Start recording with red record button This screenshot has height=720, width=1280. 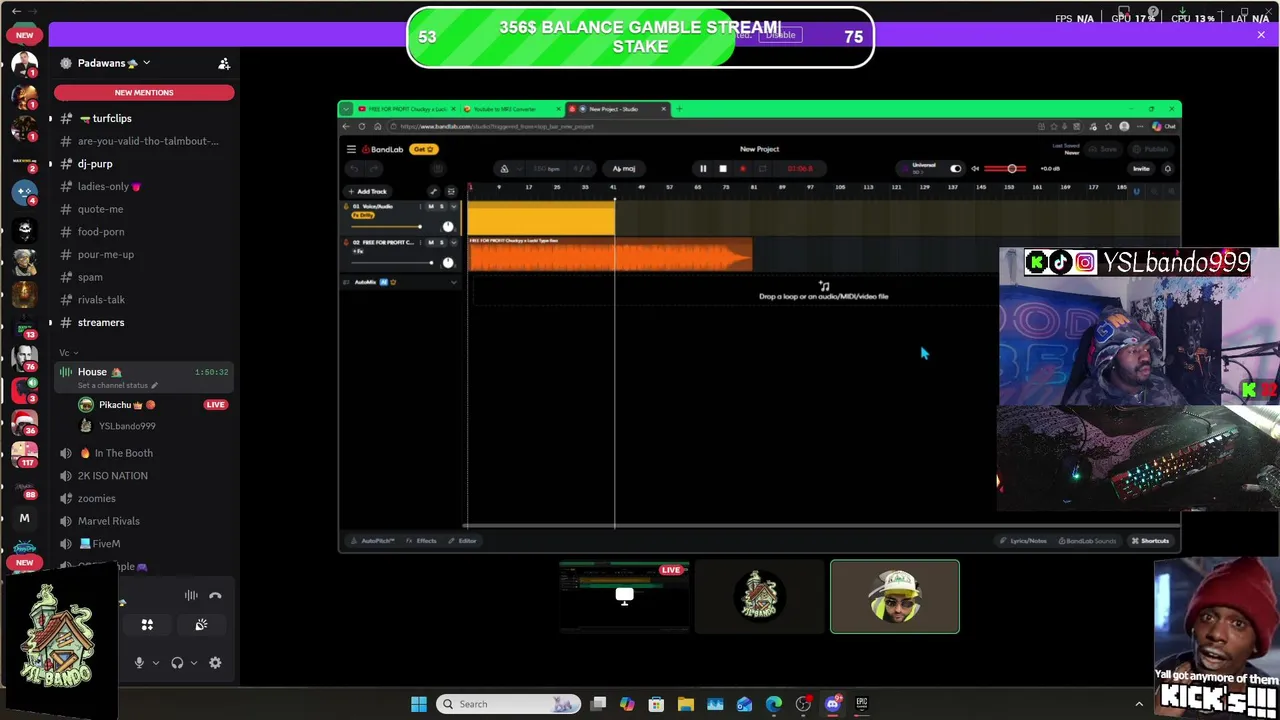coord(743,169)
